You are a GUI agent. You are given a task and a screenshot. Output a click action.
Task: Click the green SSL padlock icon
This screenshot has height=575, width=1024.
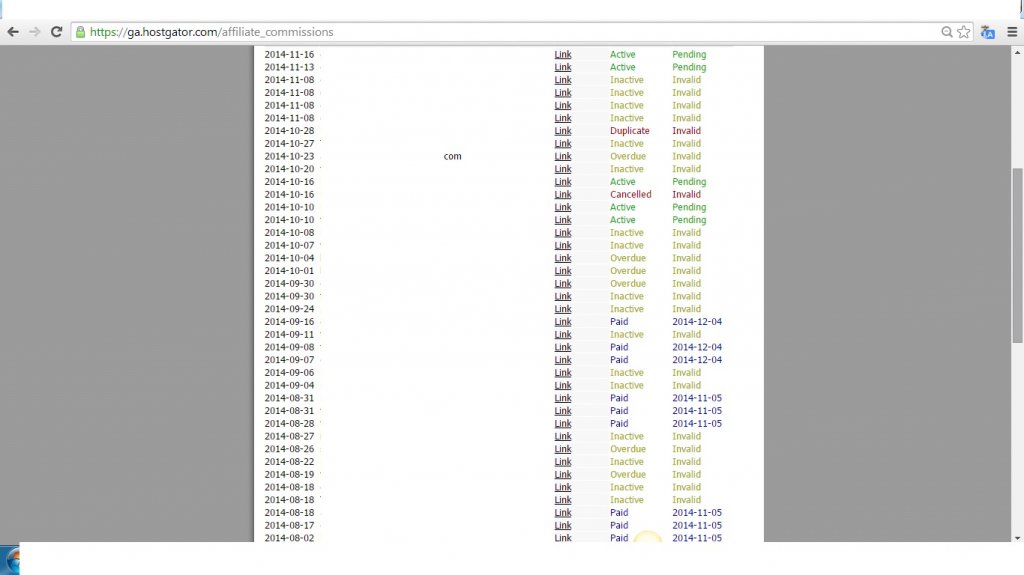[80, 32]
